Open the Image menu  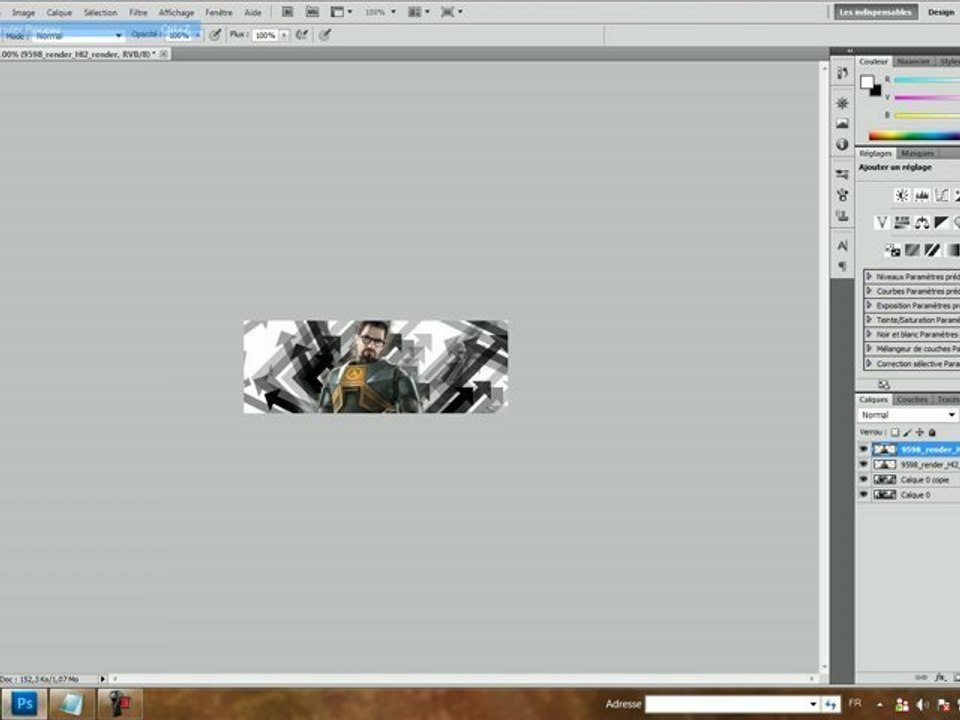(x=23, y=12)
